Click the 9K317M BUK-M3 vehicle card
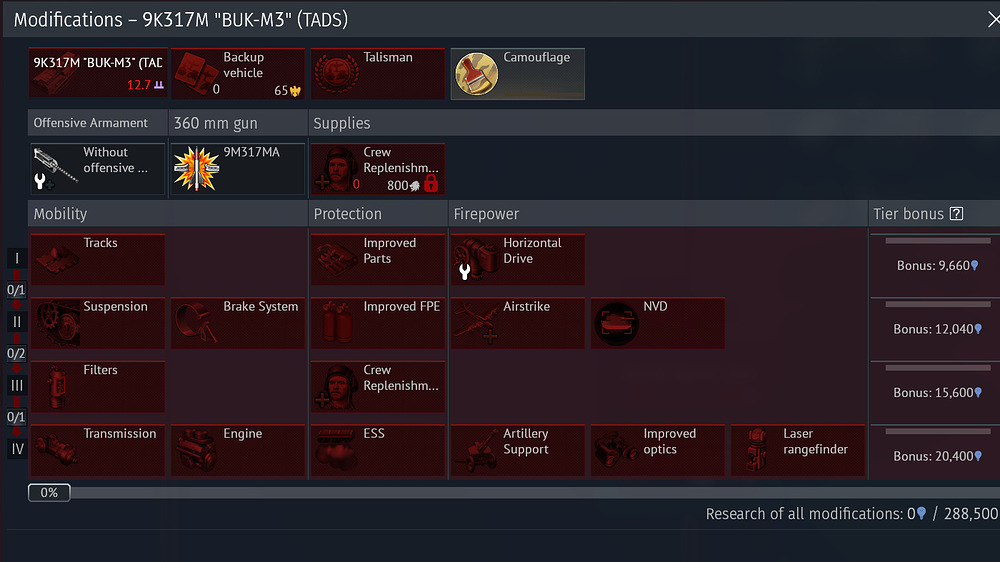Viewport: 1000px width, 562px height. [x=98, y=73]
